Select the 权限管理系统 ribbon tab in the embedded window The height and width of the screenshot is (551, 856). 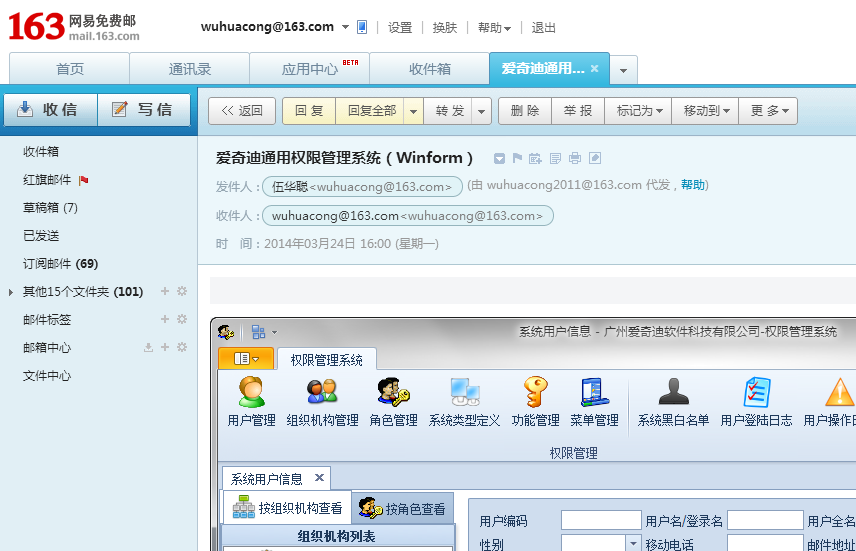coord(326,360)
